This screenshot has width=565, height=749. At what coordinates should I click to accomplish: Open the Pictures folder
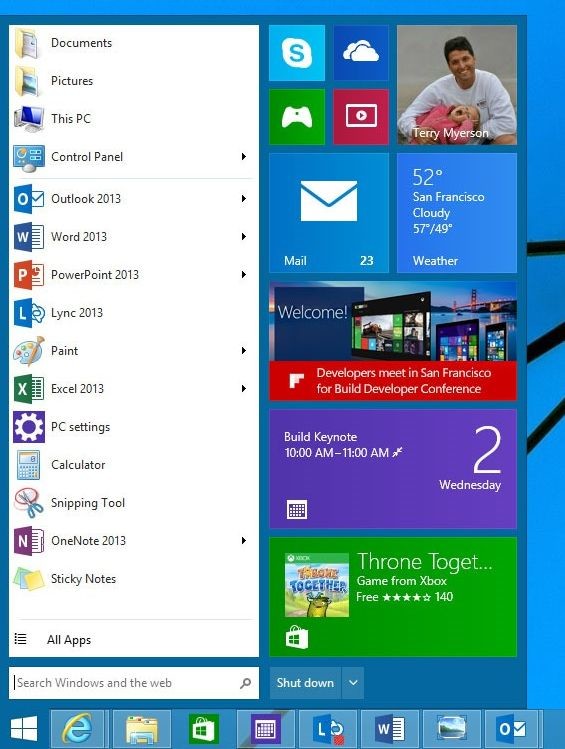point(133,81)
